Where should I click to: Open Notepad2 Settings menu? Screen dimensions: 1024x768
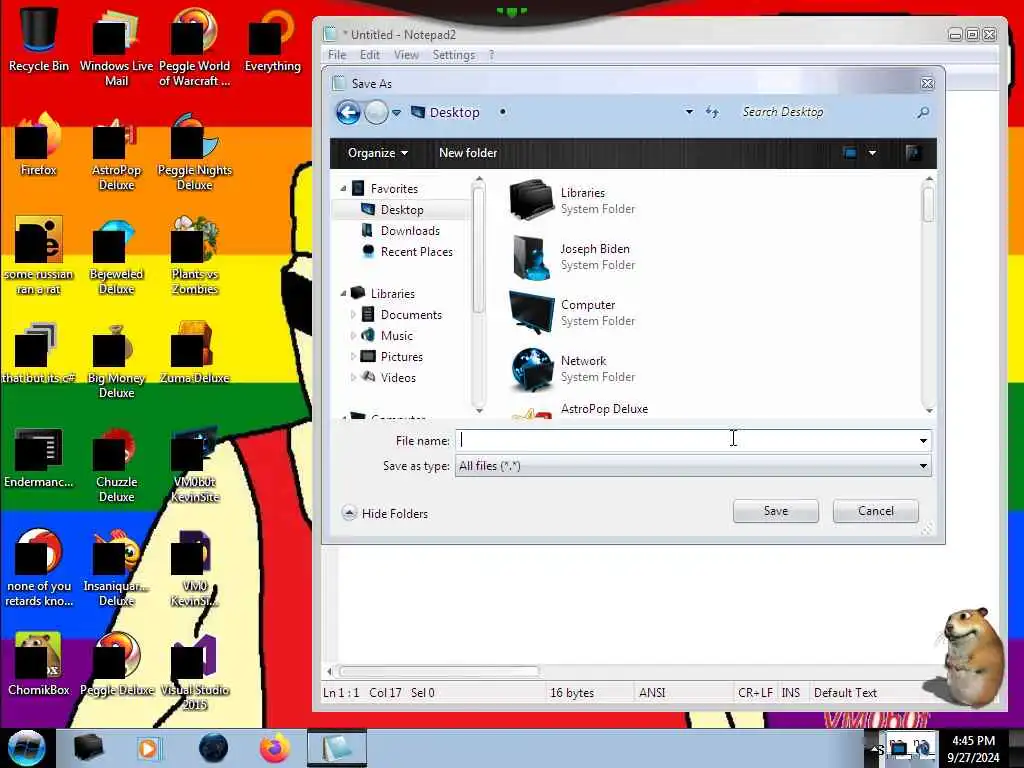tap(453, 55)
